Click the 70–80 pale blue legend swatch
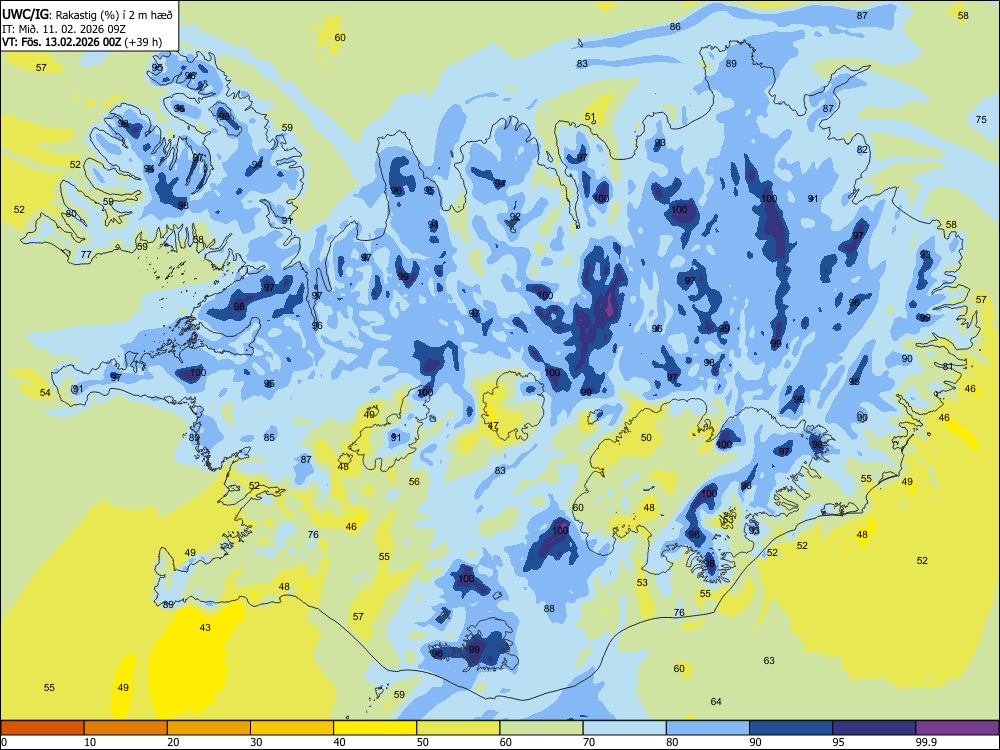The height and width of the screenshot is (750, 1000). 624,728
